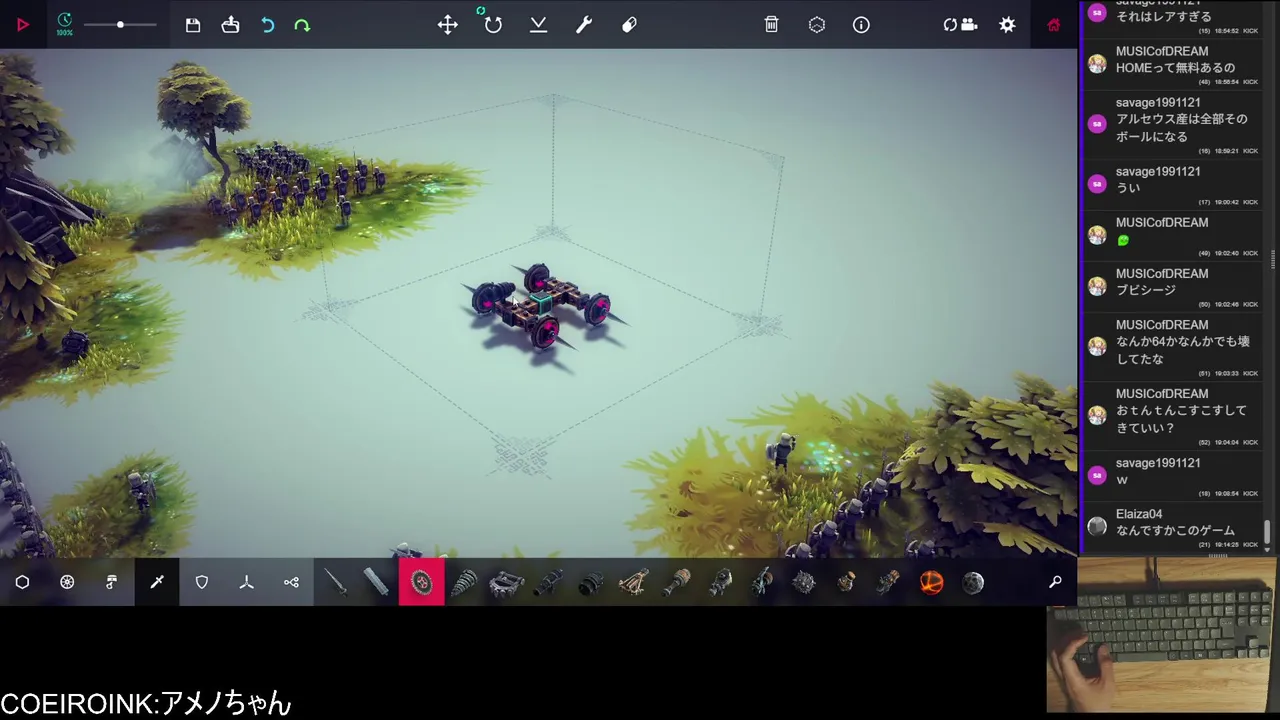Save the machine with the floppy icon
The height and width of the screenshot is (720, 1280).
(193, 25)
